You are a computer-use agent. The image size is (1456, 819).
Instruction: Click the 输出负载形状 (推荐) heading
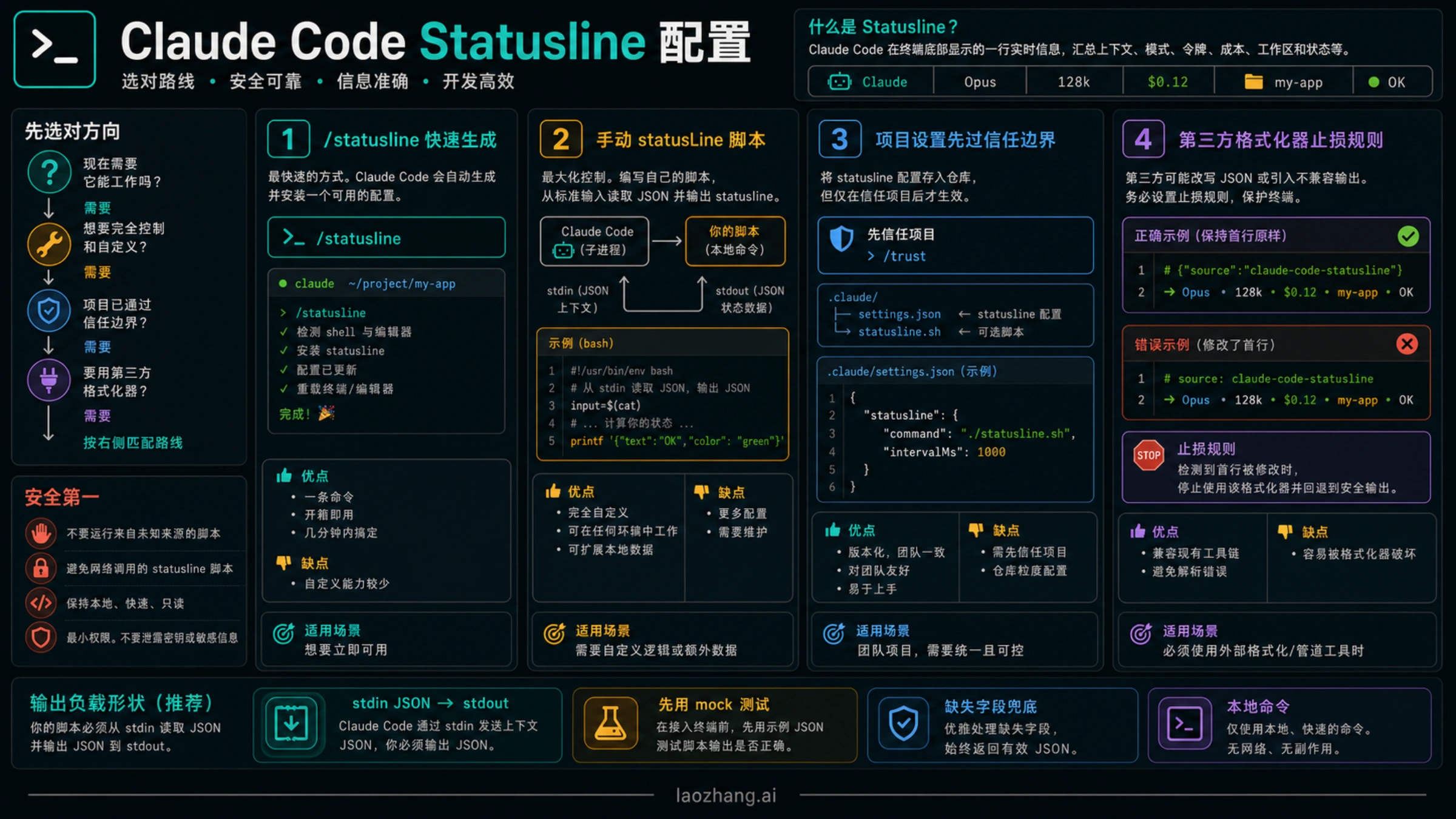[x=121, y=703]
